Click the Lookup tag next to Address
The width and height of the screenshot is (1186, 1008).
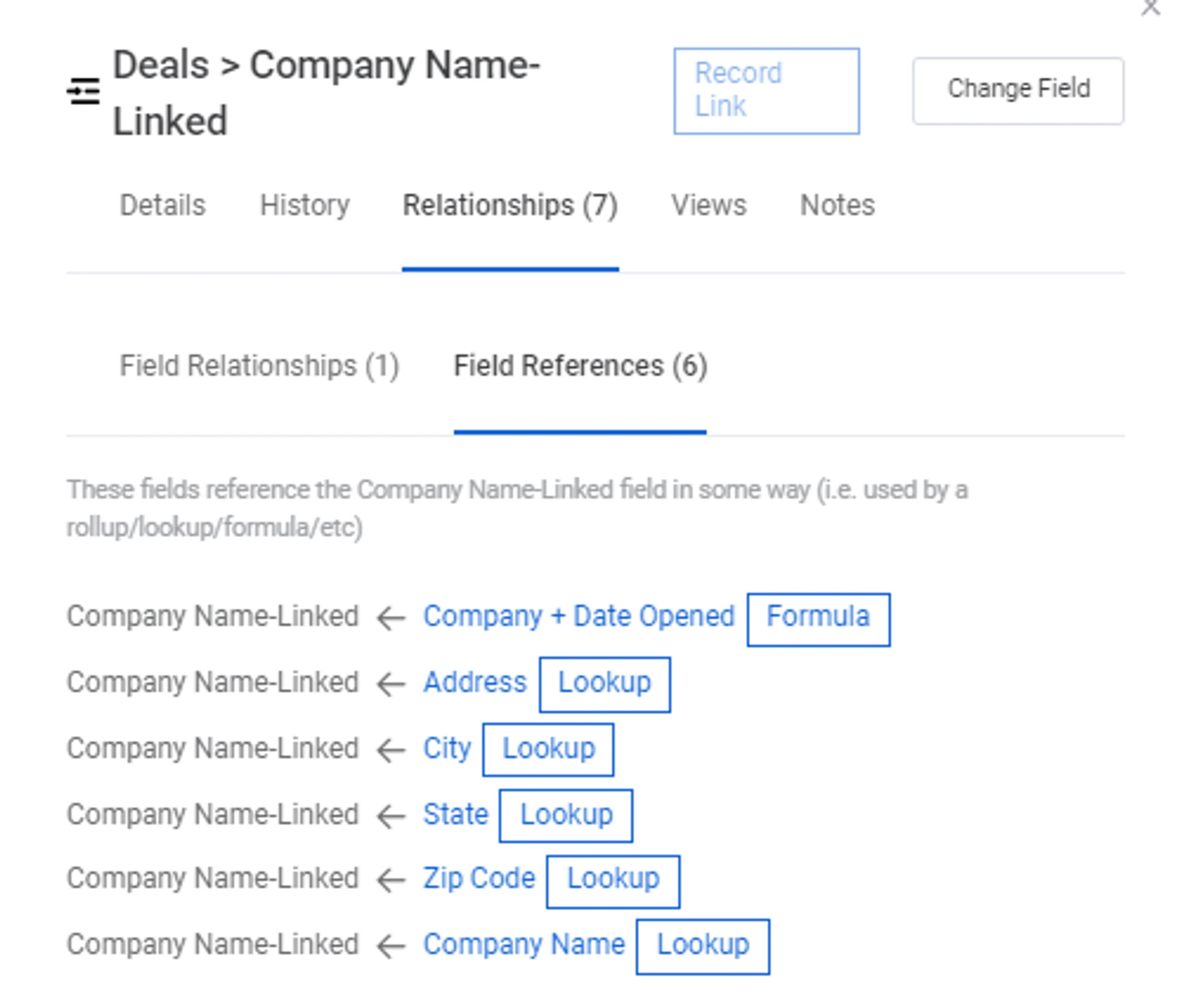coord(604,684)
